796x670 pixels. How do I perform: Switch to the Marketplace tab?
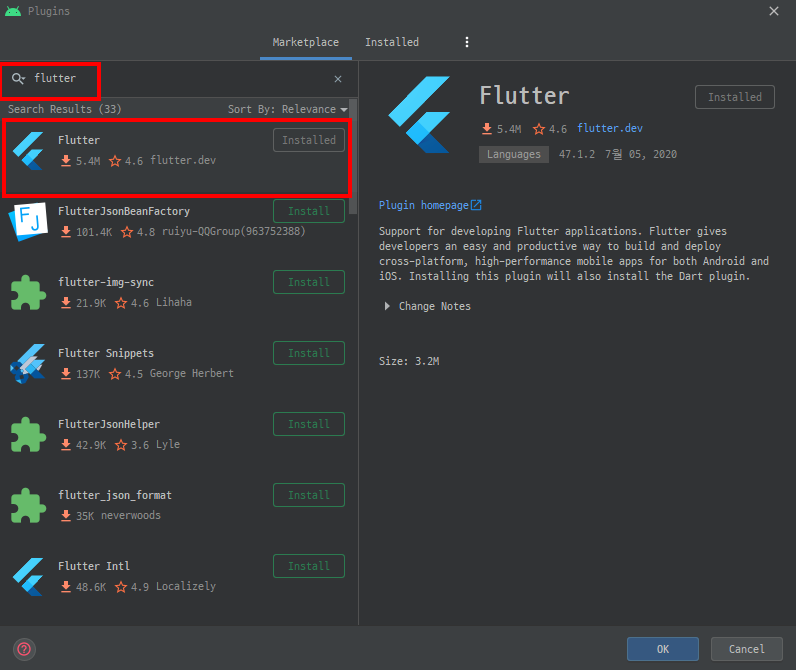tap(306, 42)
